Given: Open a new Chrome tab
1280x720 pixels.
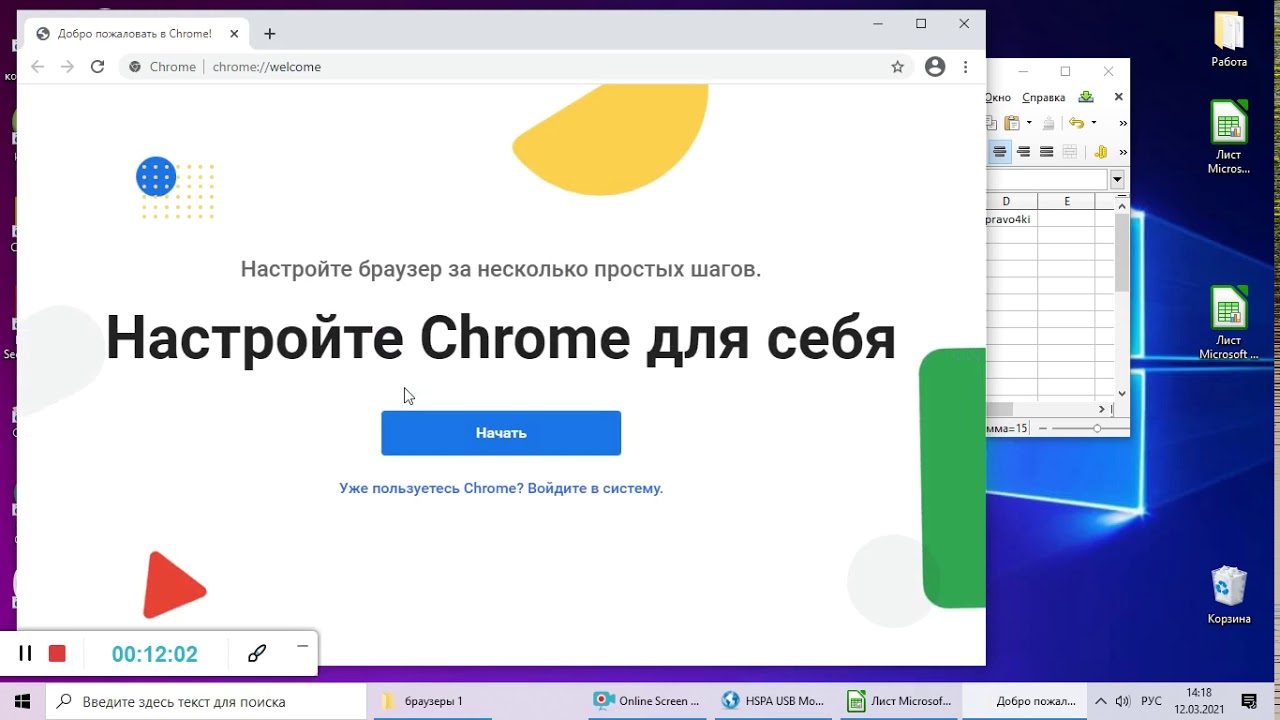Looking at the screenshot, I should (x=269, y=34).
